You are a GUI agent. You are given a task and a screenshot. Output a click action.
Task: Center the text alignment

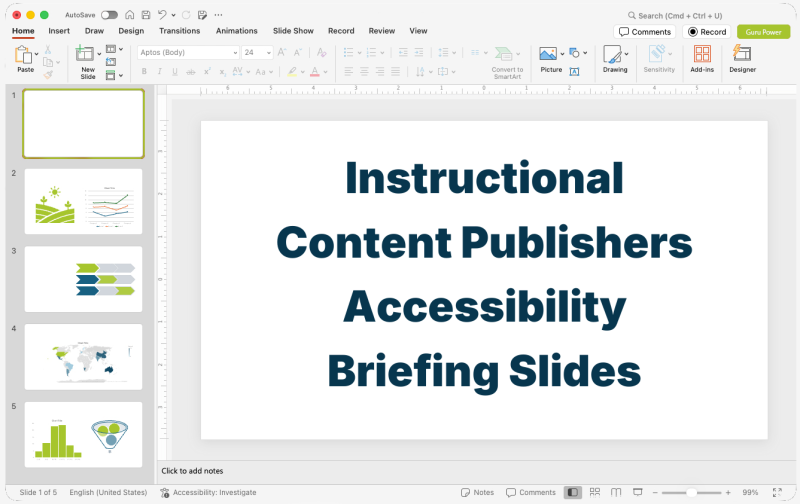pos(364,72)
